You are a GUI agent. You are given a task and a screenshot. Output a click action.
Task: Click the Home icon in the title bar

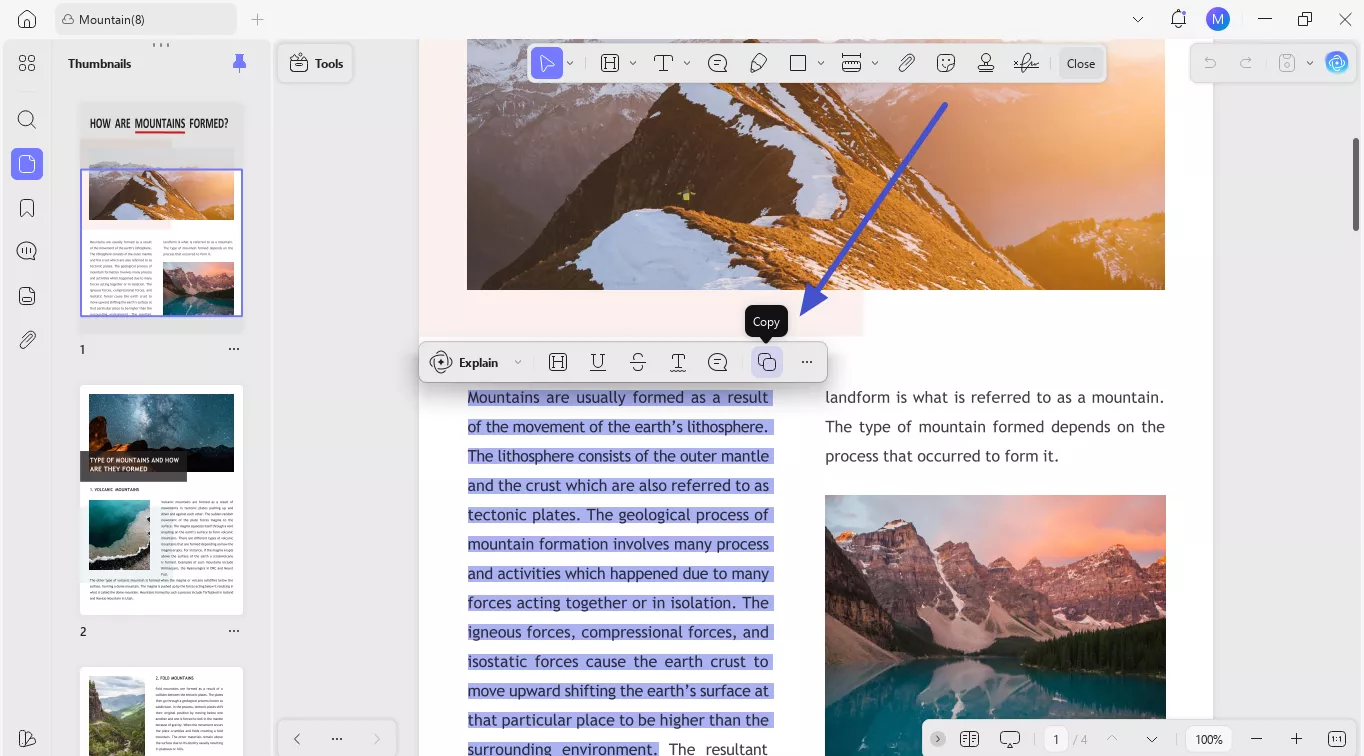click(x=27, y=19)
